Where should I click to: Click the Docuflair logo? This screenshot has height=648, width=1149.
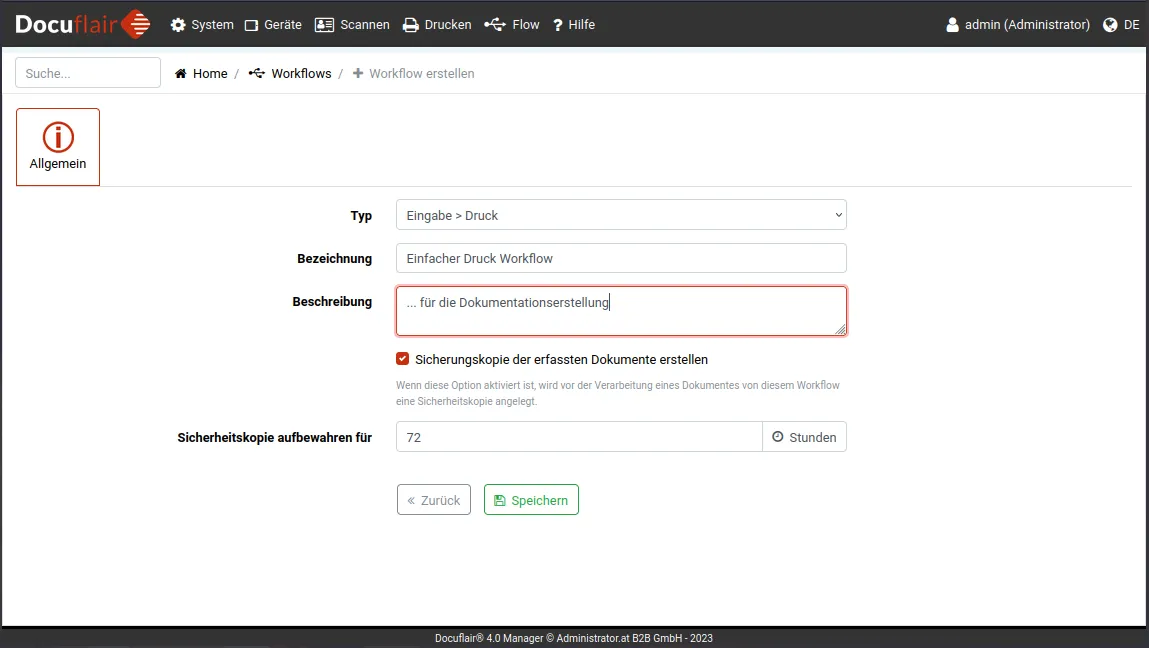tap(82, 24)
